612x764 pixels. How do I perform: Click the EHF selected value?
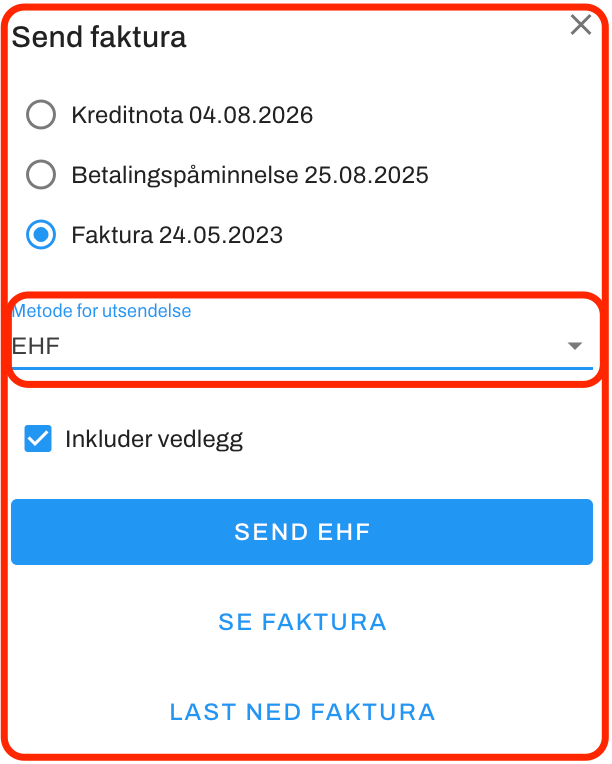tap(36, 346)
